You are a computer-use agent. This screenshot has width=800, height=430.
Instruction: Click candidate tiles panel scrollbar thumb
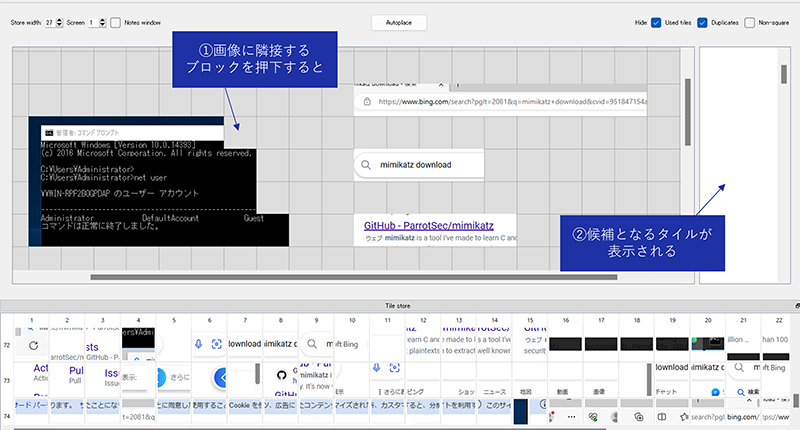(x=784, y=74)
